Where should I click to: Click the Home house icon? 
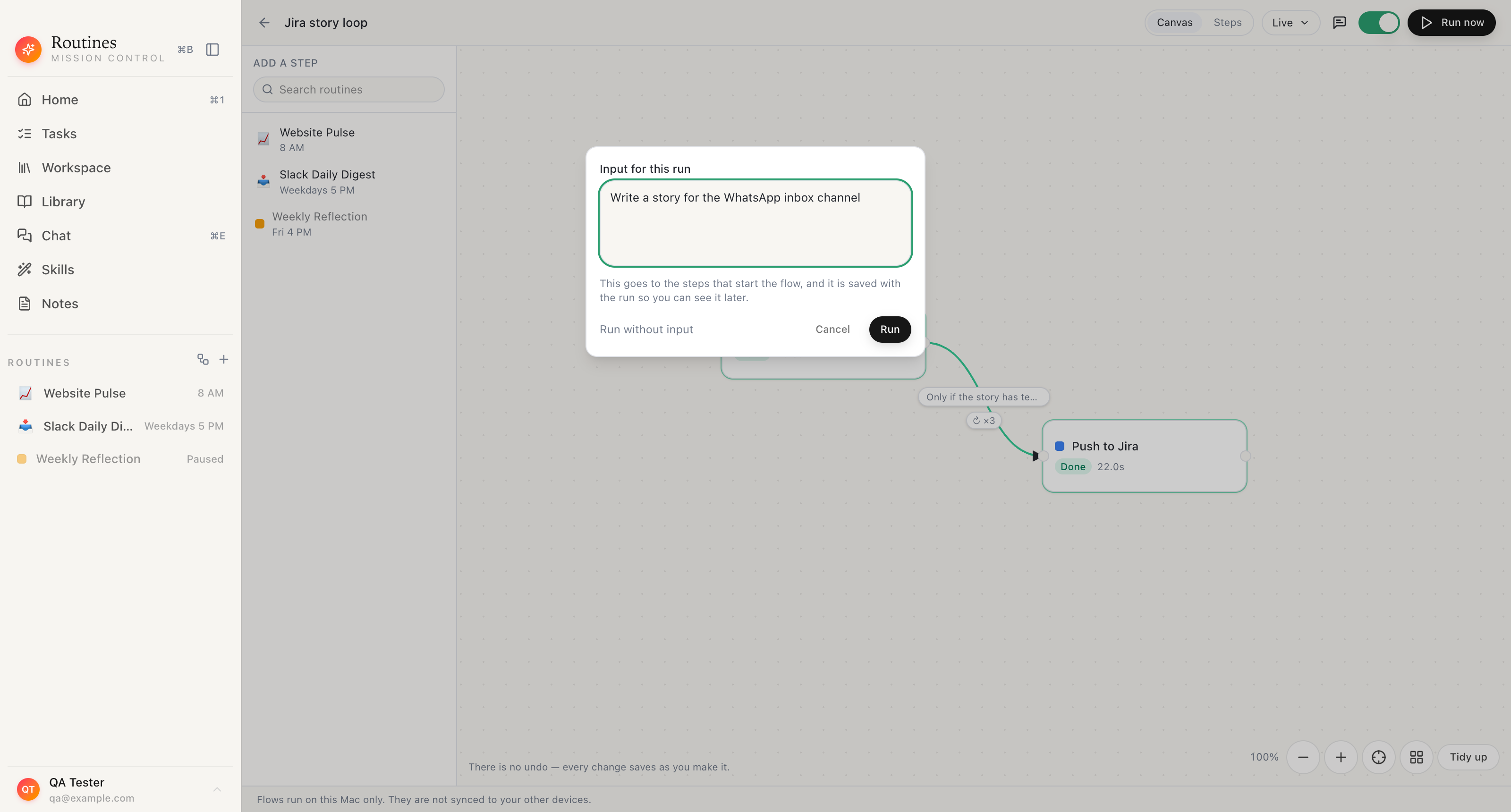24,100
